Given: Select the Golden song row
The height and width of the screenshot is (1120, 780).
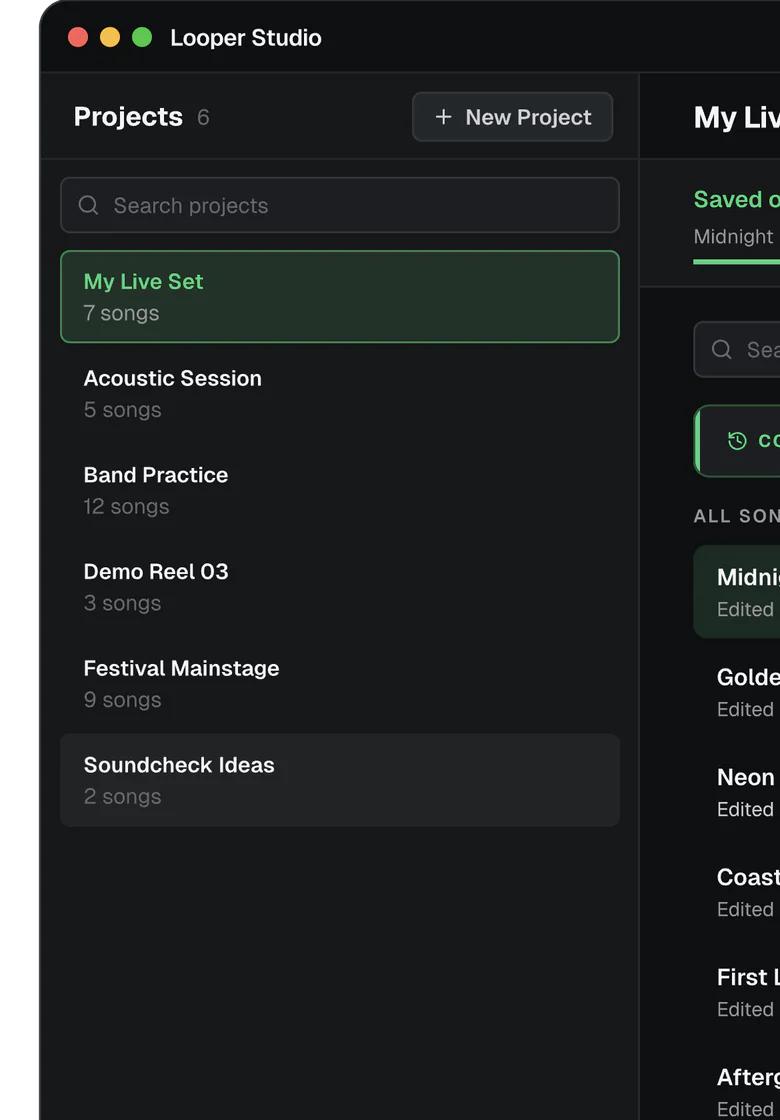Looking at the screenshot, I should (736, 691).
